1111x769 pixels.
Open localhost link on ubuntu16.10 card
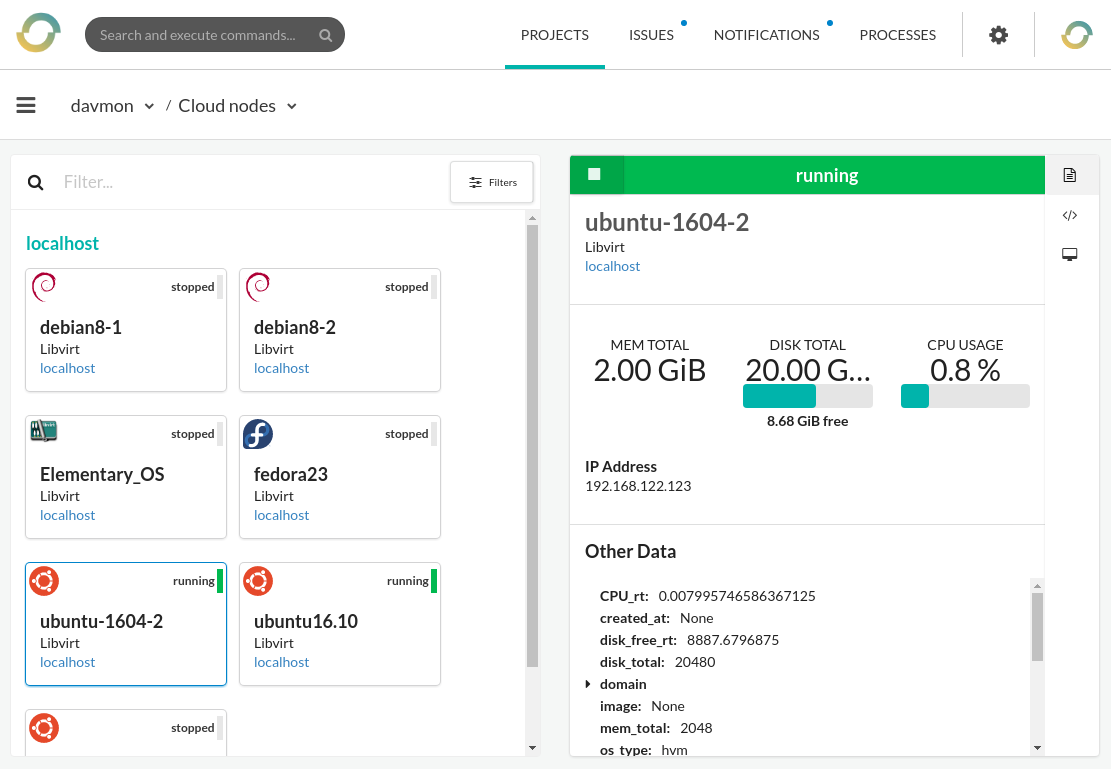tap(281, 662)
